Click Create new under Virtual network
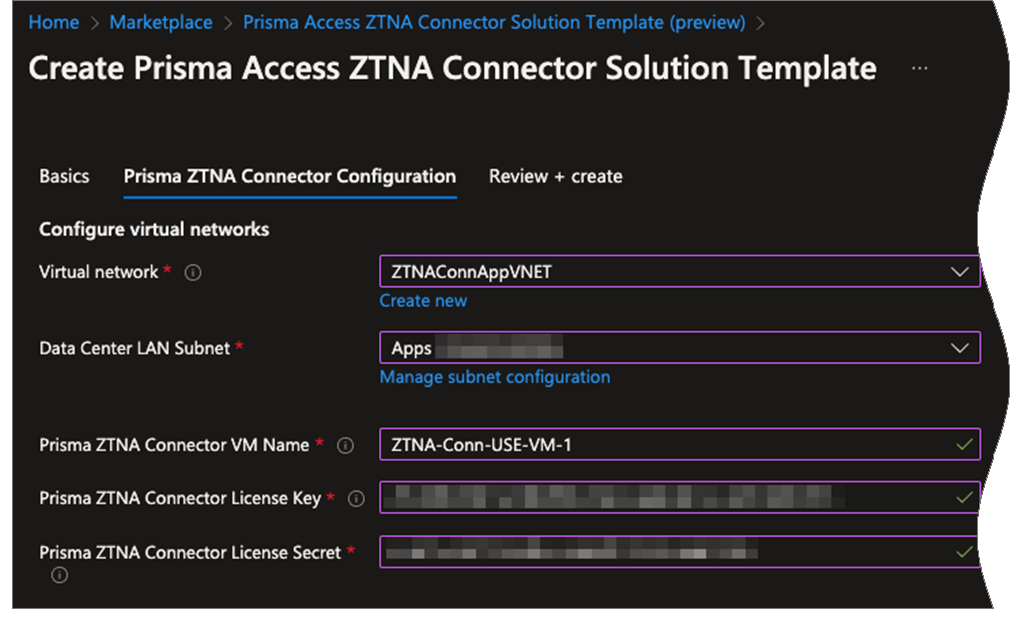The width and height of the screenshot is (1024, 633). [x=422, y=300]
